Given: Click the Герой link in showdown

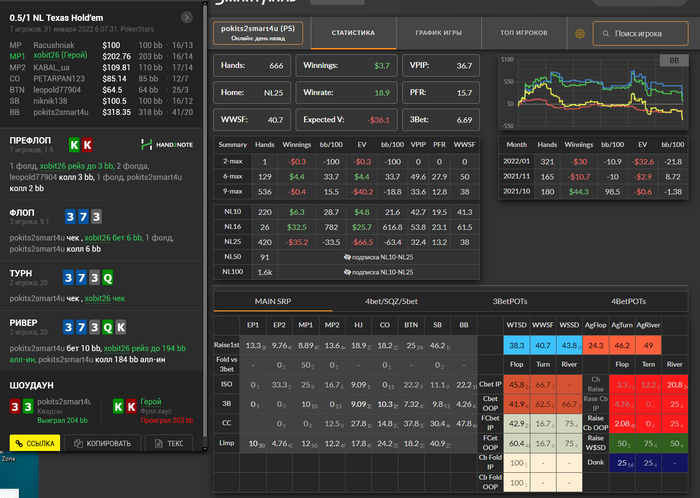Looking at the screenshot, I should pos(151,402).
